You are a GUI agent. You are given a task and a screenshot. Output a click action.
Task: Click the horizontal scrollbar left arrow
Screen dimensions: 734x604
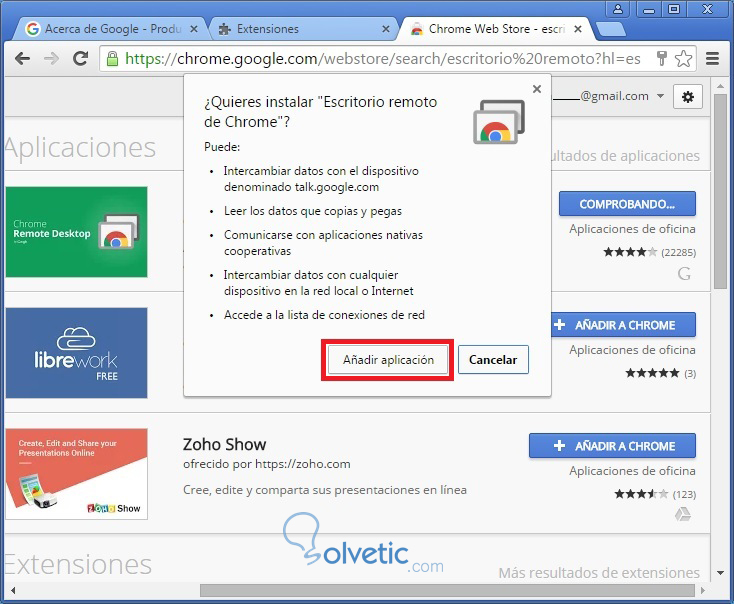tap(13, 590)
